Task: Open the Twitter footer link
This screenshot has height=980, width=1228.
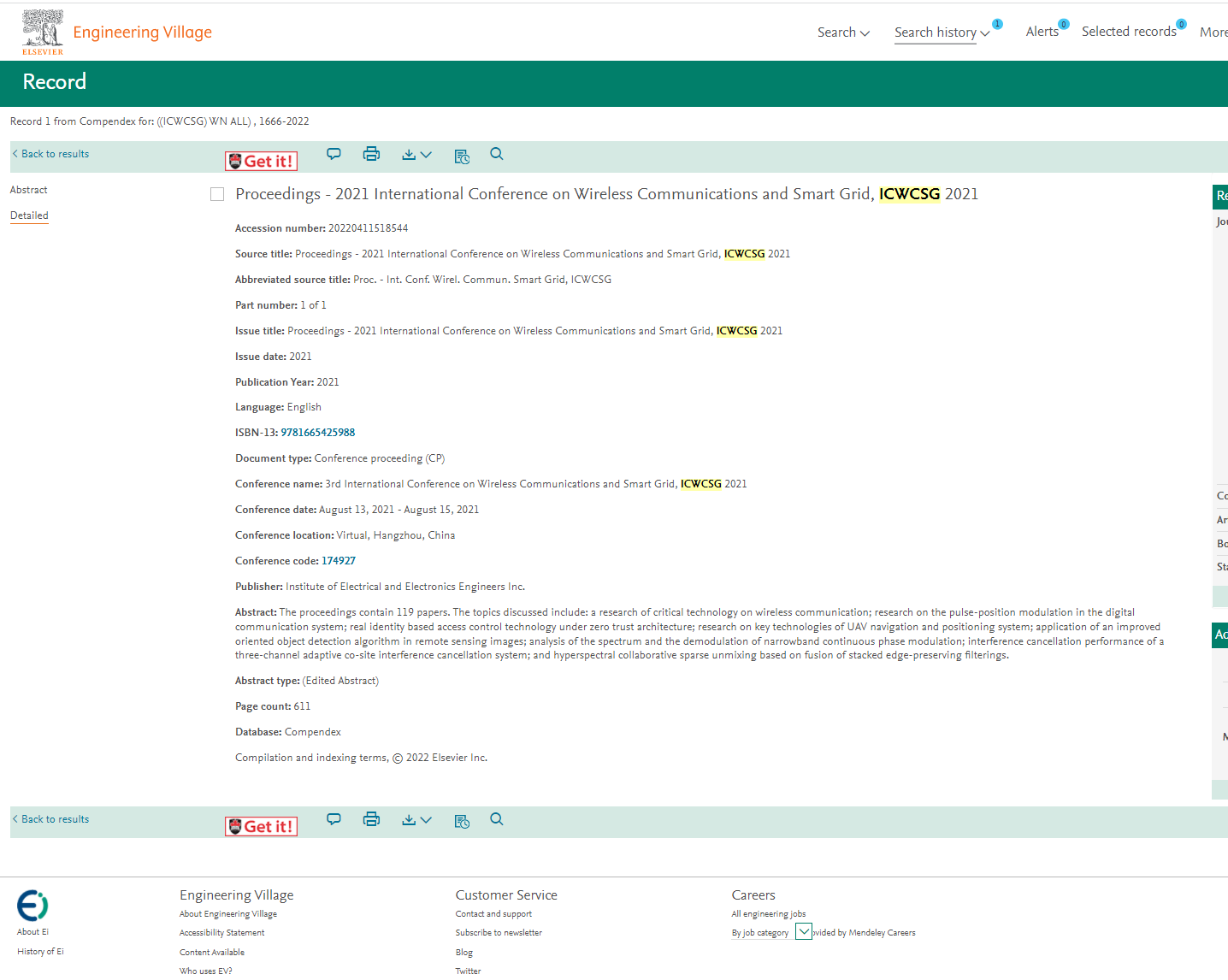Action: (x=468, y=971)
